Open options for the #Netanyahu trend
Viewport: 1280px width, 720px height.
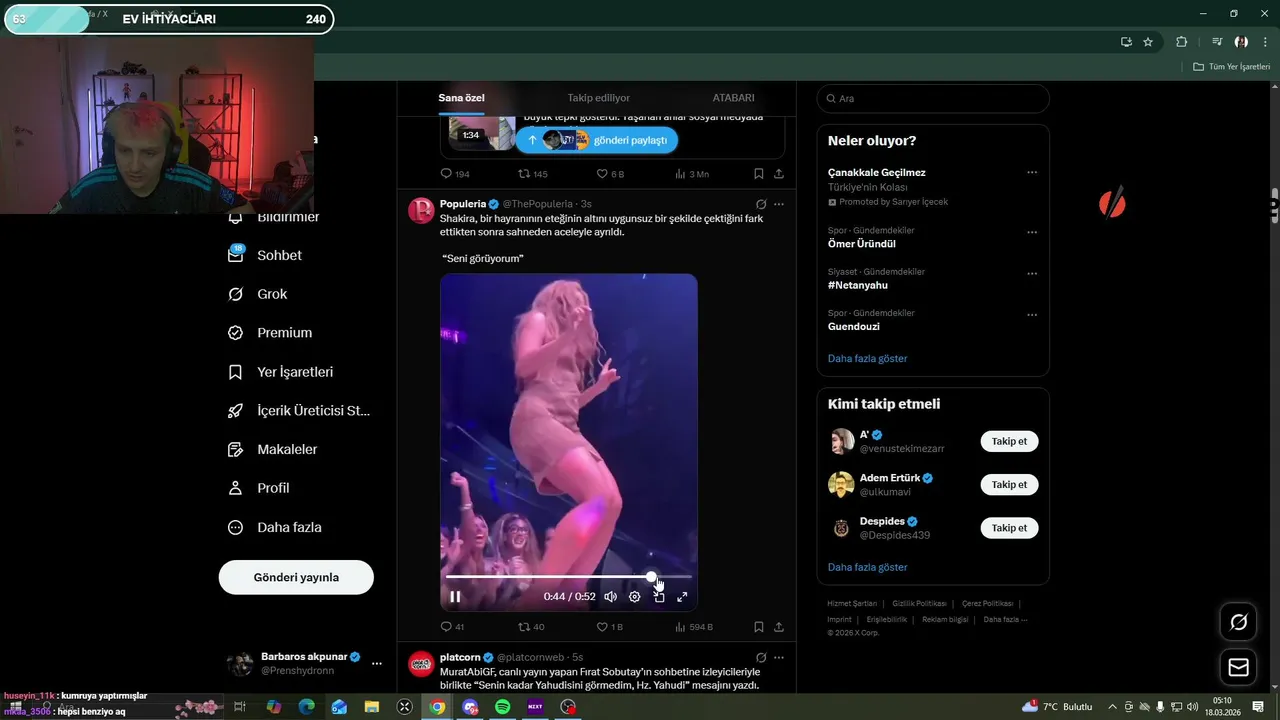coord(1032,273)
